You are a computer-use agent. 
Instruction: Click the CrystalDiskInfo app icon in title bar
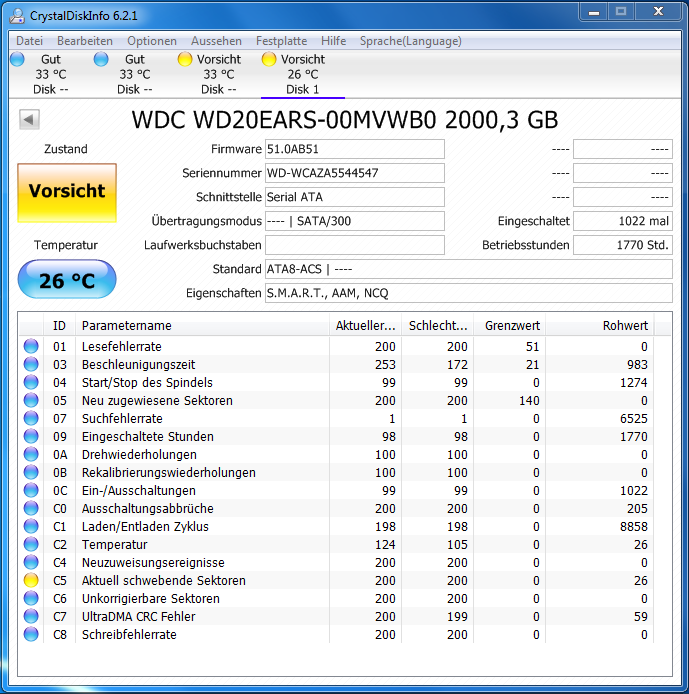(17, 16)
